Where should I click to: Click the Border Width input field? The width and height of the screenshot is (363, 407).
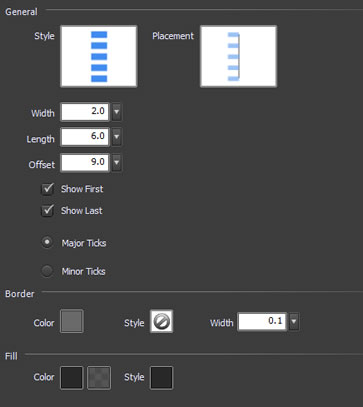point(262,321)
